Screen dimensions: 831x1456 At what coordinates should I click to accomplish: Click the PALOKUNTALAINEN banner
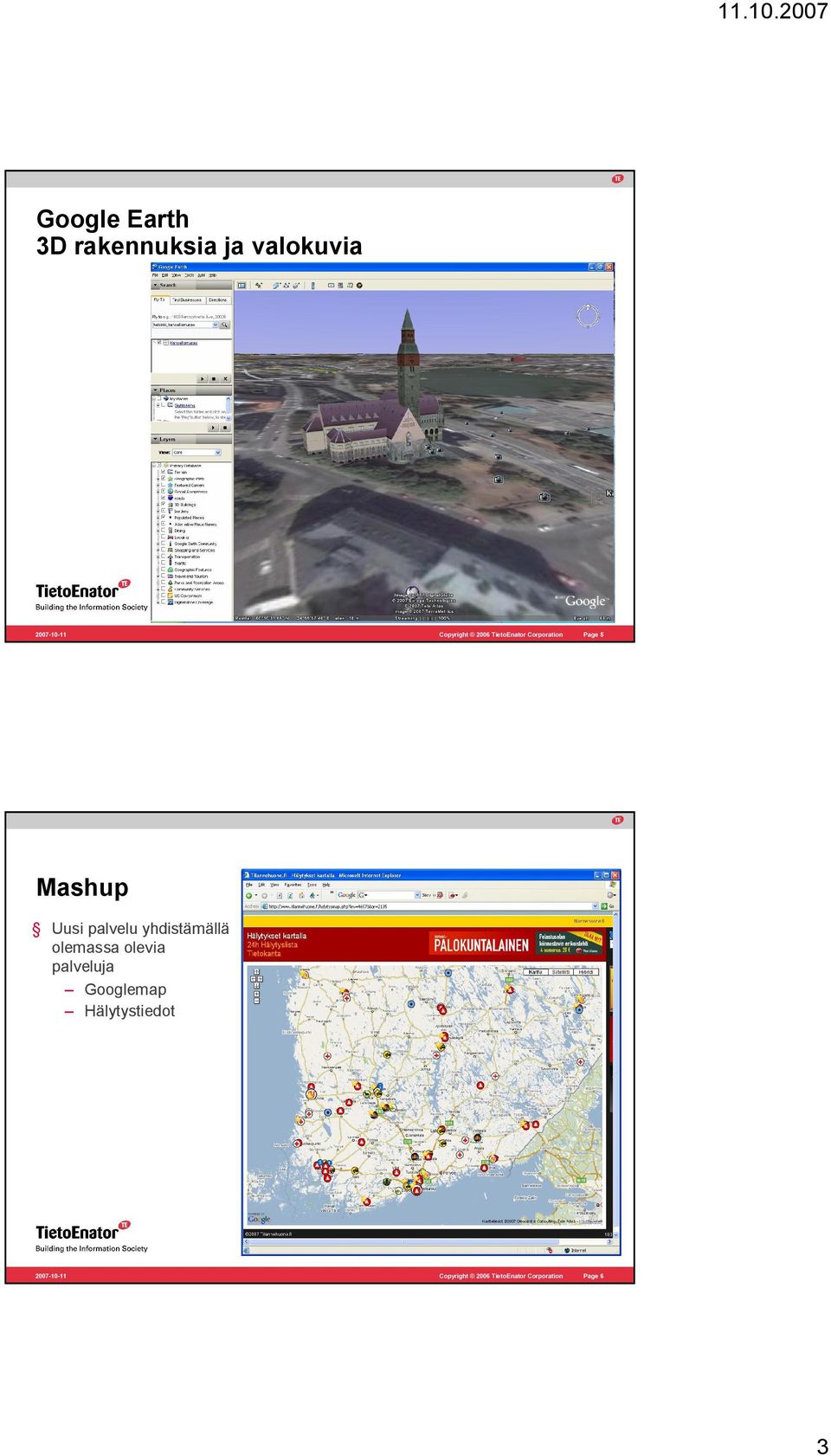coord(481,943)
